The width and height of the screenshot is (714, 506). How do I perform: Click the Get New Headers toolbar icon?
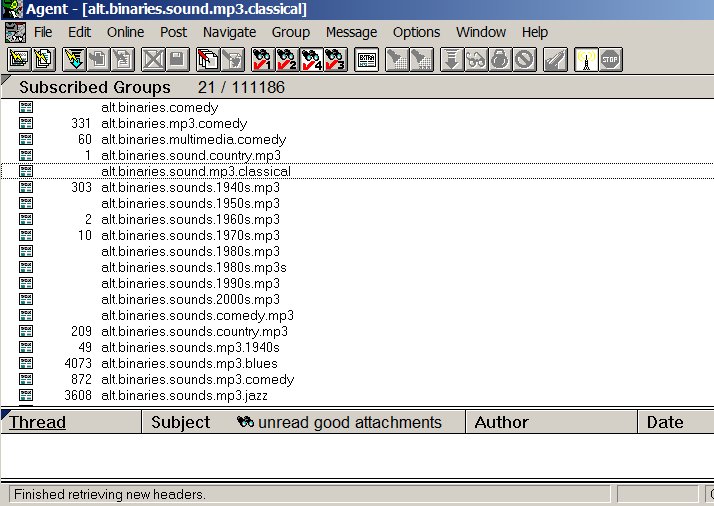[73, 59]
